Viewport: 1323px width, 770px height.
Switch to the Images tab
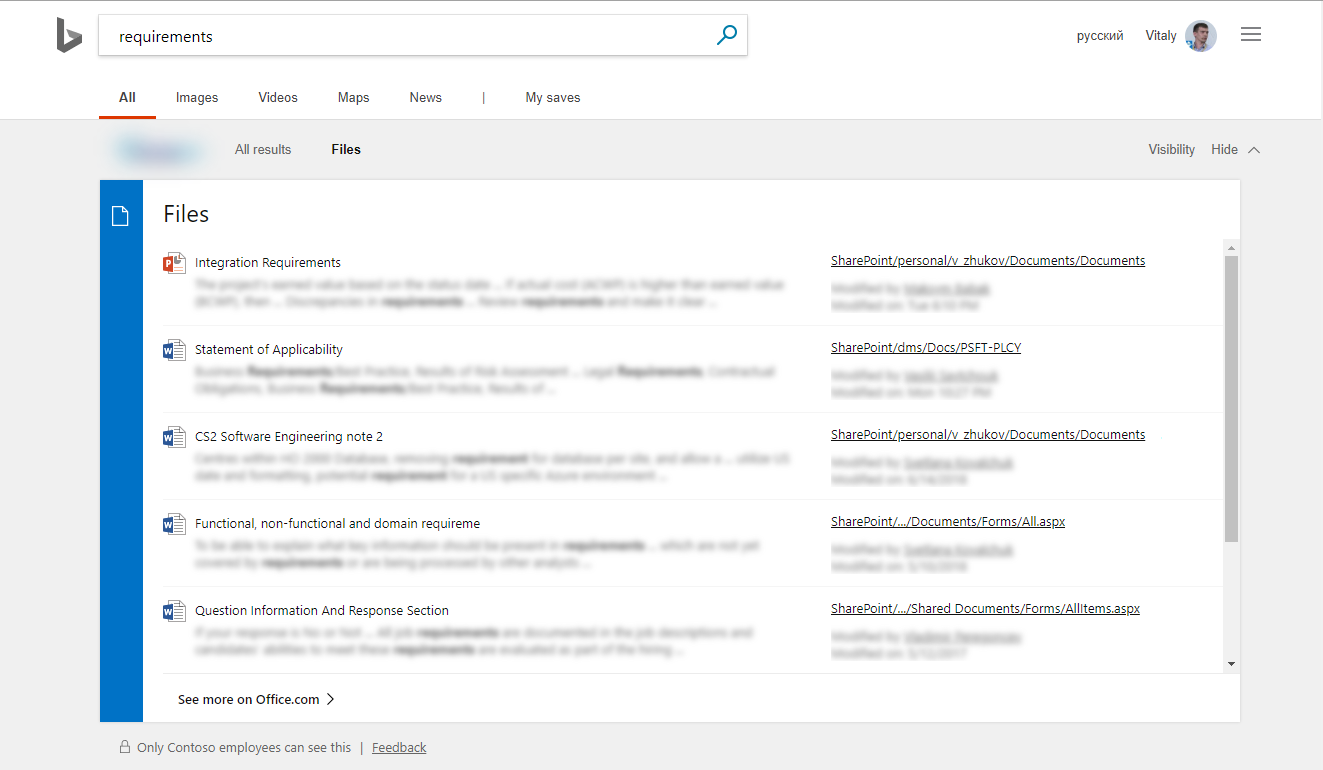pyautogui.click(x=197, y=97)
